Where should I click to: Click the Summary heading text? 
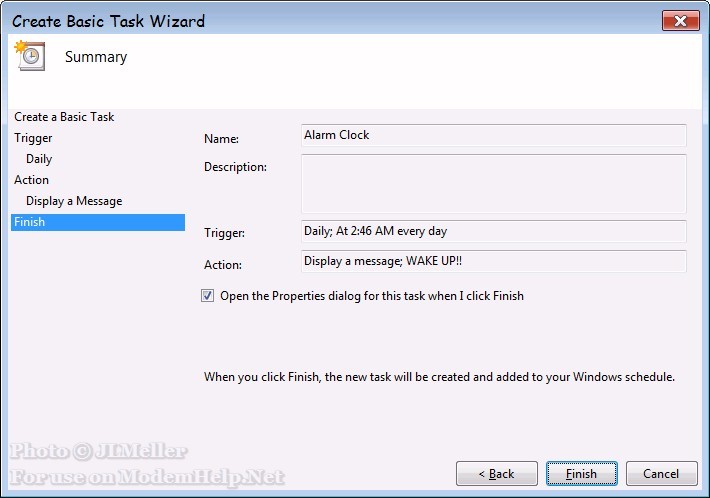pyautogui.click(x=96, y=57)
